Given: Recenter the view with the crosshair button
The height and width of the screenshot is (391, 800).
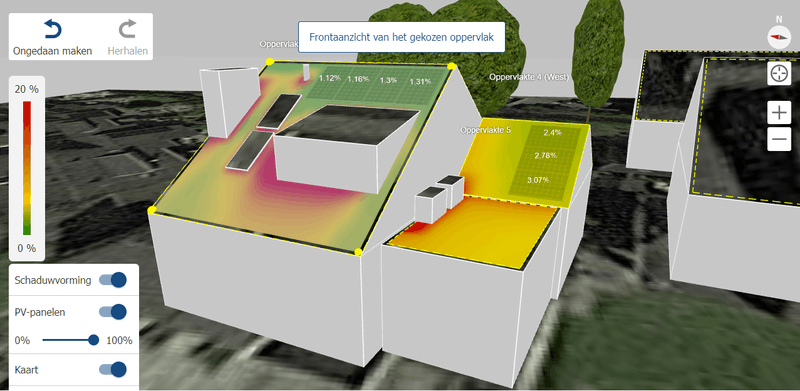Looking at the screenshot, I should [779, 74].
